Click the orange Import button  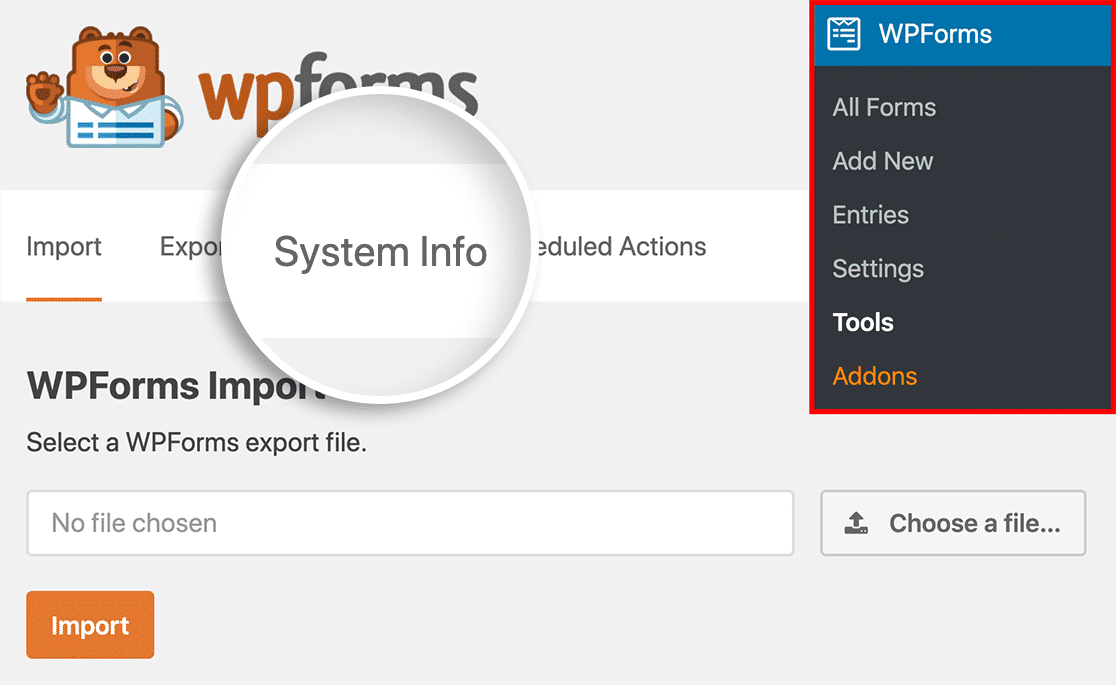click(x=90, y=624)
